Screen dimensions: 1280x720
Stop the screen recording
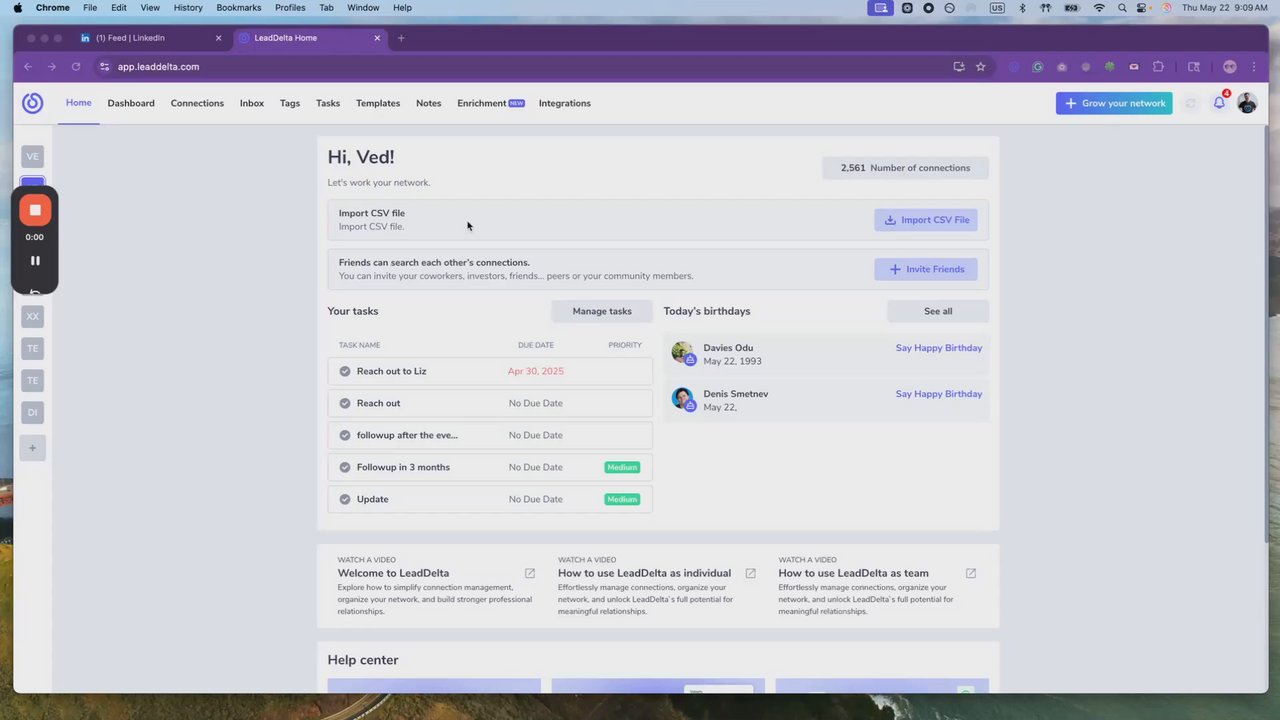pyautogui.click(x=35, y=210)
